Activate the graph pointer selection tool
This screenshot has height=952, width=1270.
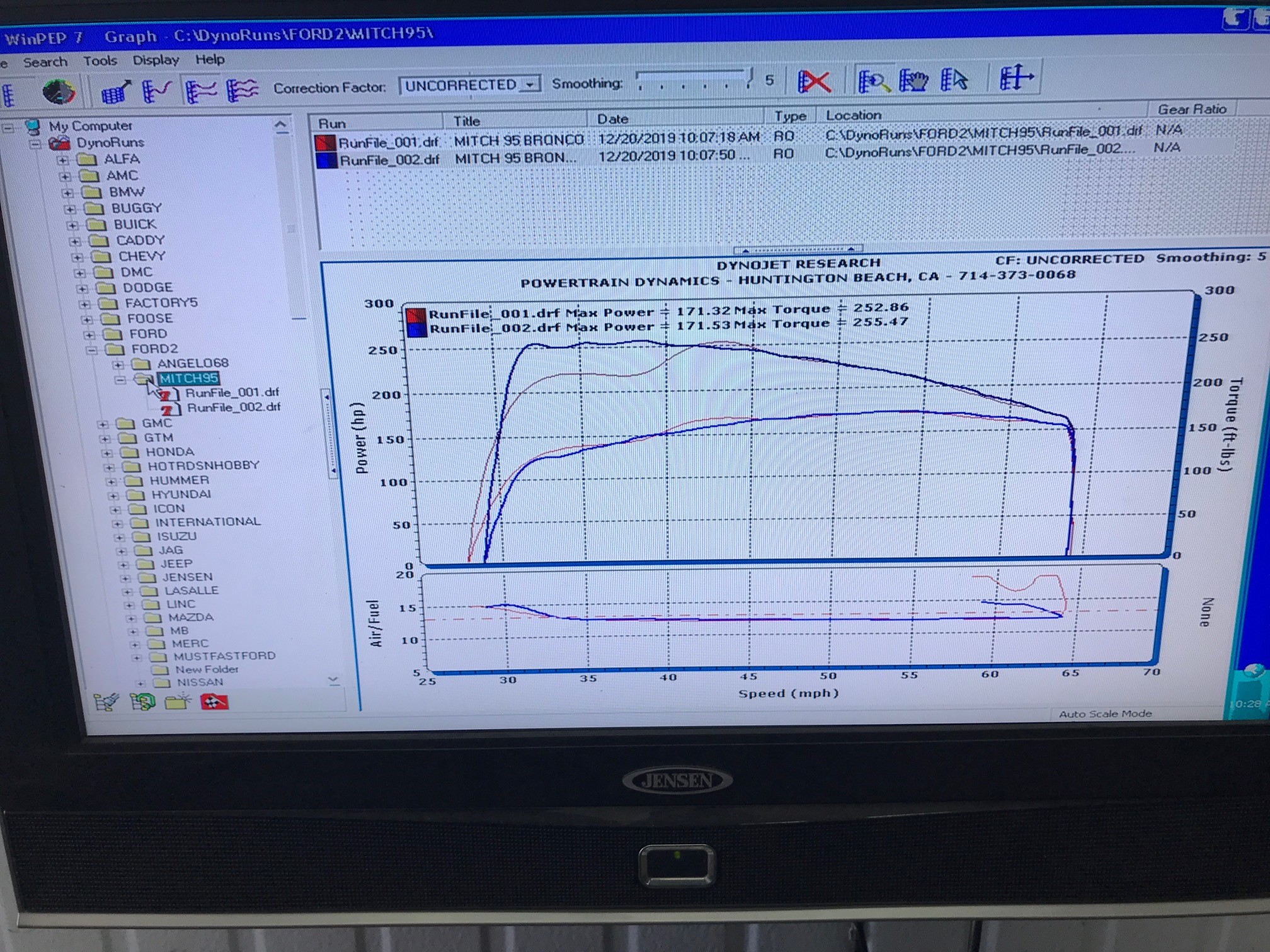tap(954, 79)
